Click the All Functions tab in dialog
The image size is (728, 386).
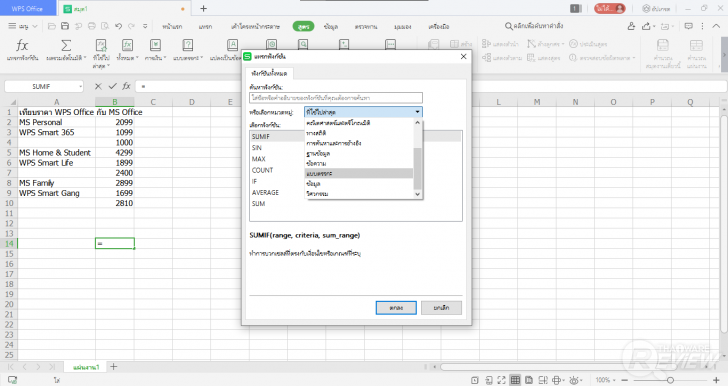pyautogui.click(x=269, y=73)
